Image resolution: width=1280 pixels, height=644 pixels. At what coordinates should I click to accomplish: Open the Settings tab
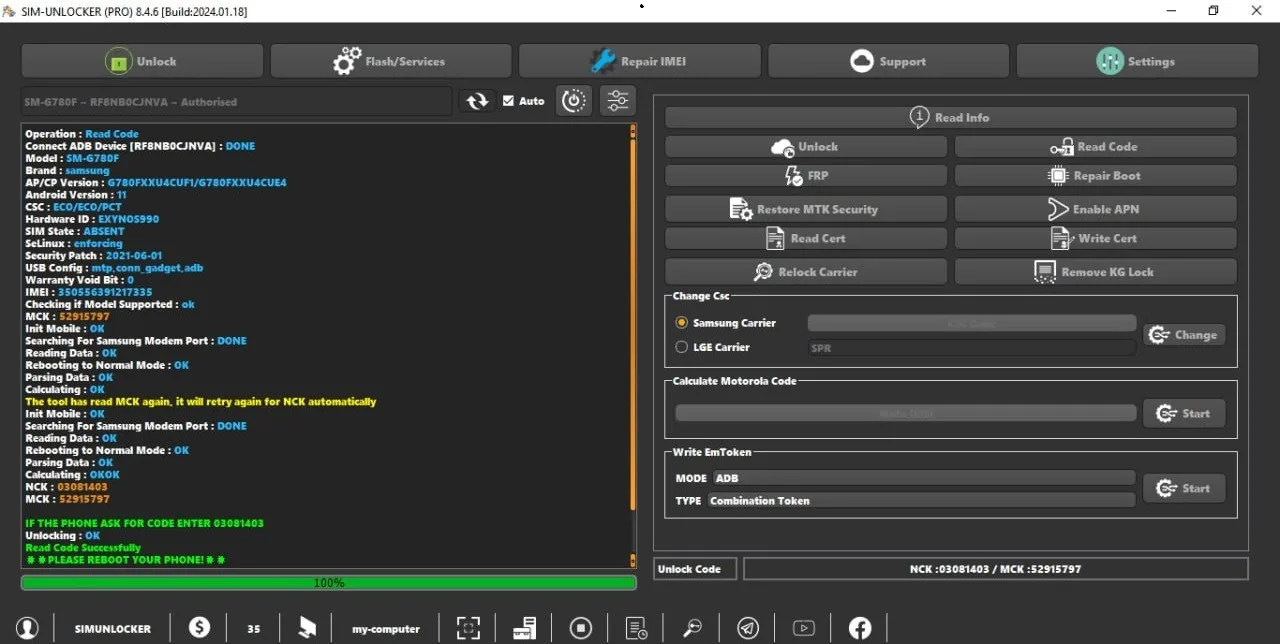(1137, 61)
